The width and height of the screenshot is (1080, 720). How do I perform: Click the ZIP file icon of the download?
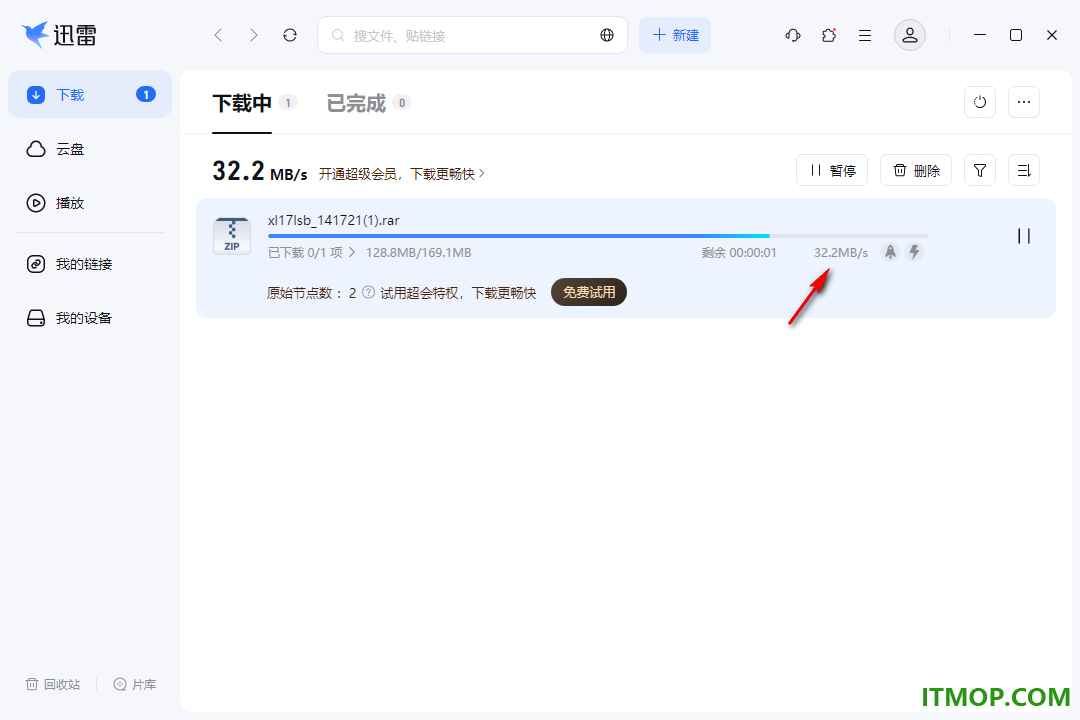tap(232, 236)
